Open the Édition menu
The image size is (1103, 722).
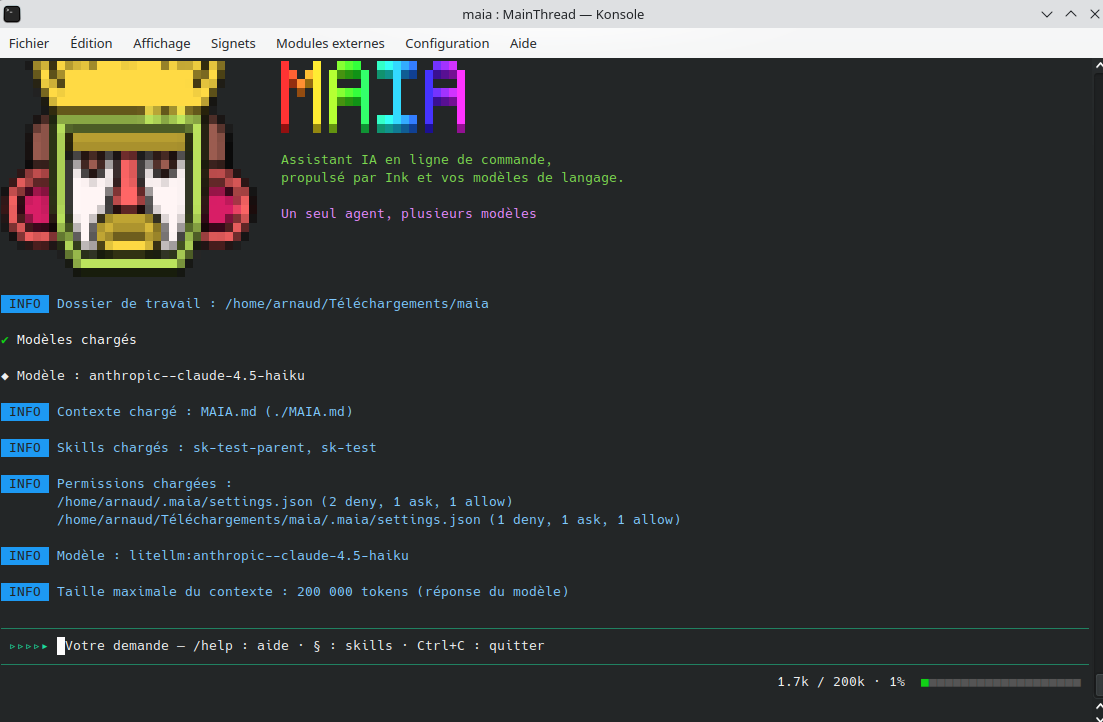pyautogui.click(x=91, y=43)
